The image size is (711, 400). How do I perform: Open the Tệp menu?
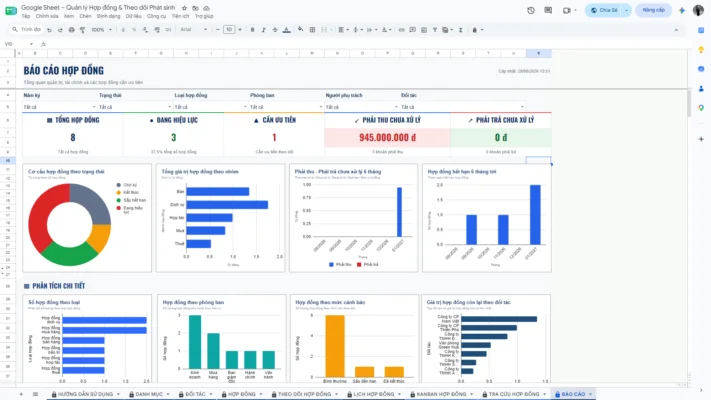pyautogui.click(x=26, y=16)
